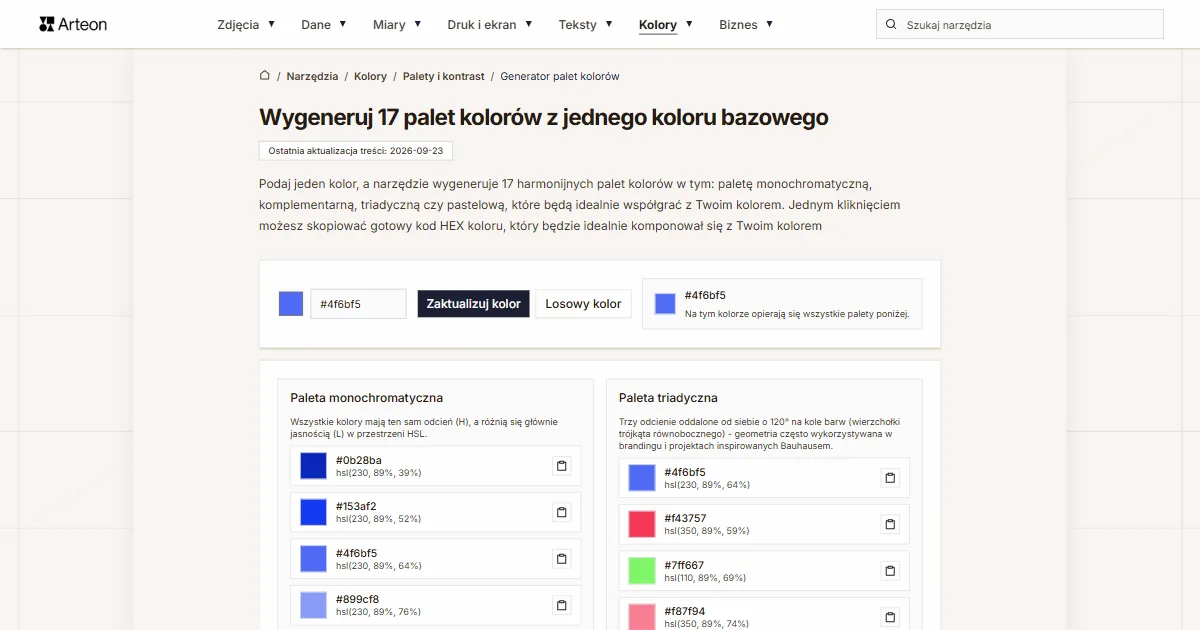Click the #7ff667 green swatch
Viewport: 1200px width, 630px height.
(641, 571)
